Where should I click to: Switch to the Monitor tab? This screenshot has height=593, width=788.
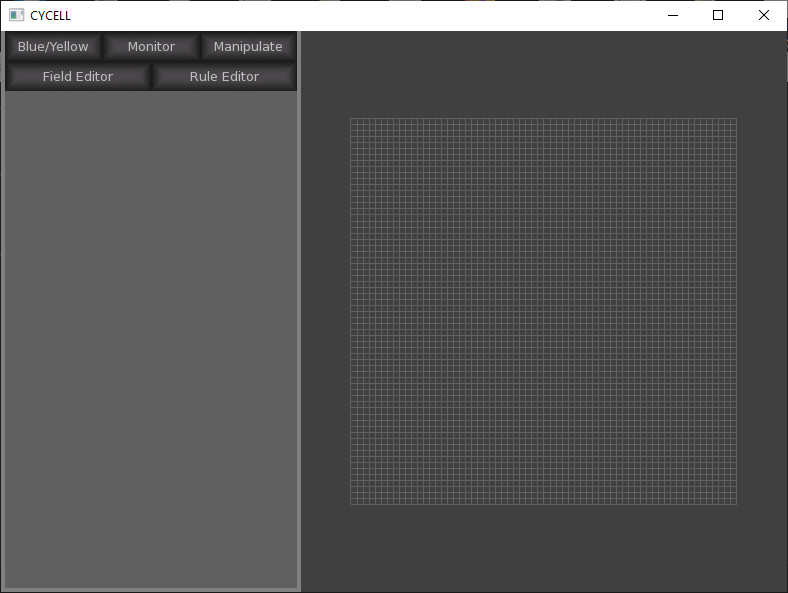(151, 47)
